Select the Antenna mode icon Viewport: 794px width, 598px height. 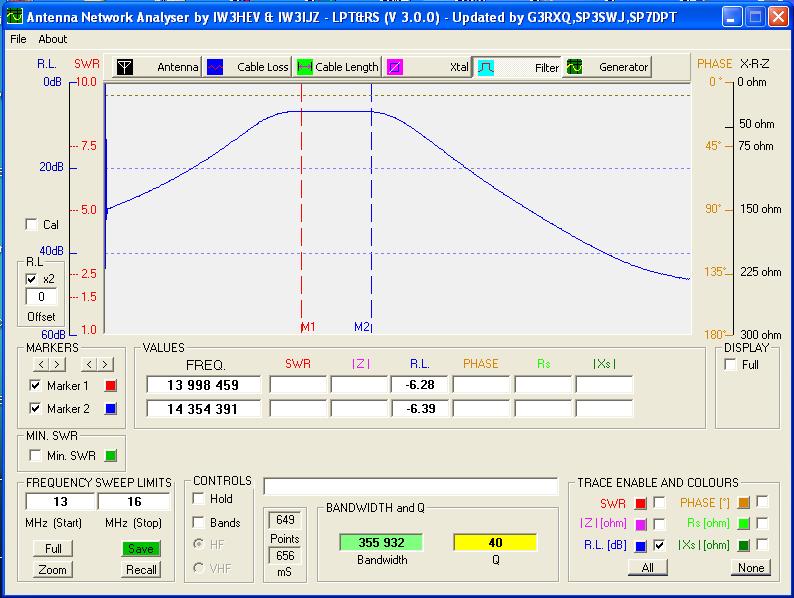(x=125, y=67)
